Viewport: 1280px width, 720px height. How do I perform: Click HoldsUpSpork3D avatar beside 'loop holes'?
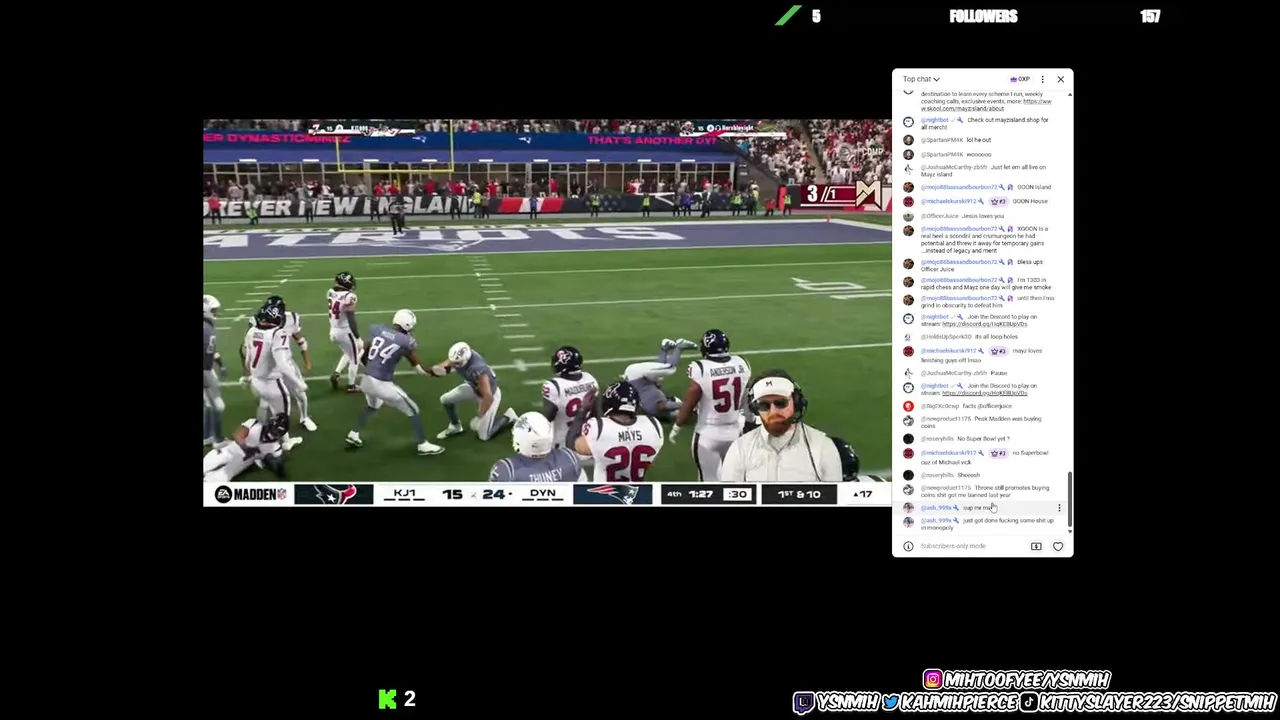pos(908,337)
